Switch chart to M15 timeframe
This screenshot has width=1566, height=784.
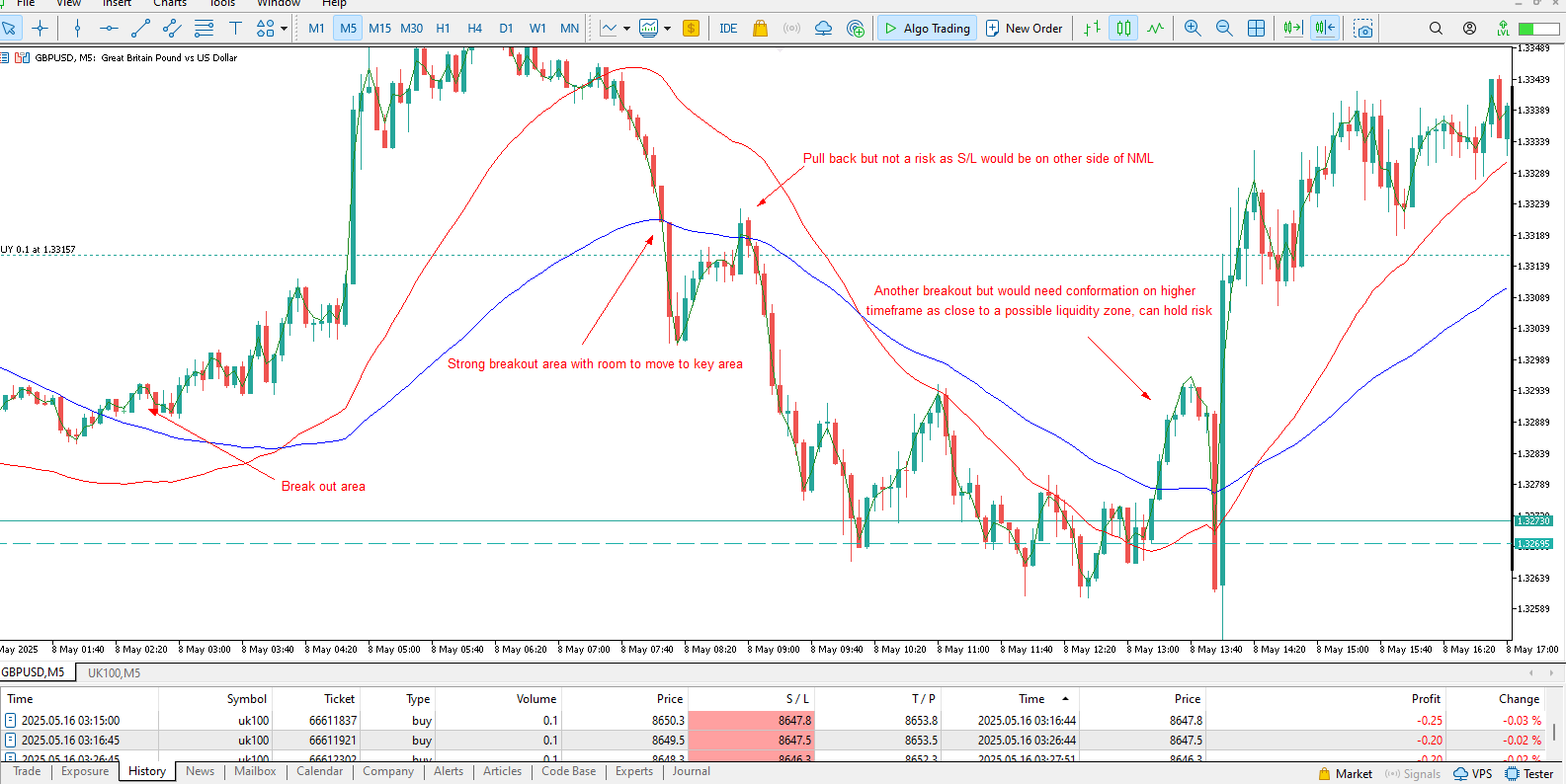point(379,29)
